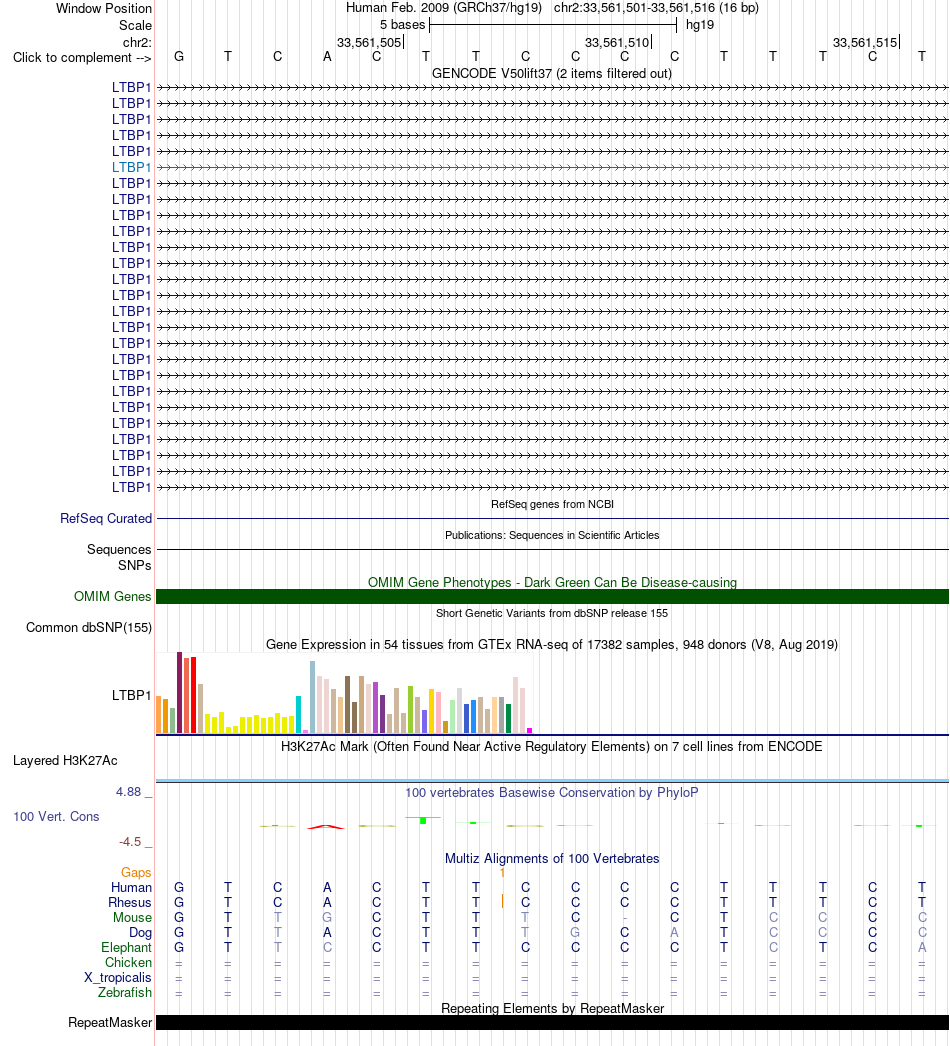The width and height of the screenshot is (950, 1046).
Task: Click the GTEx tissue expression bar chart
Action: coord(344,693)
